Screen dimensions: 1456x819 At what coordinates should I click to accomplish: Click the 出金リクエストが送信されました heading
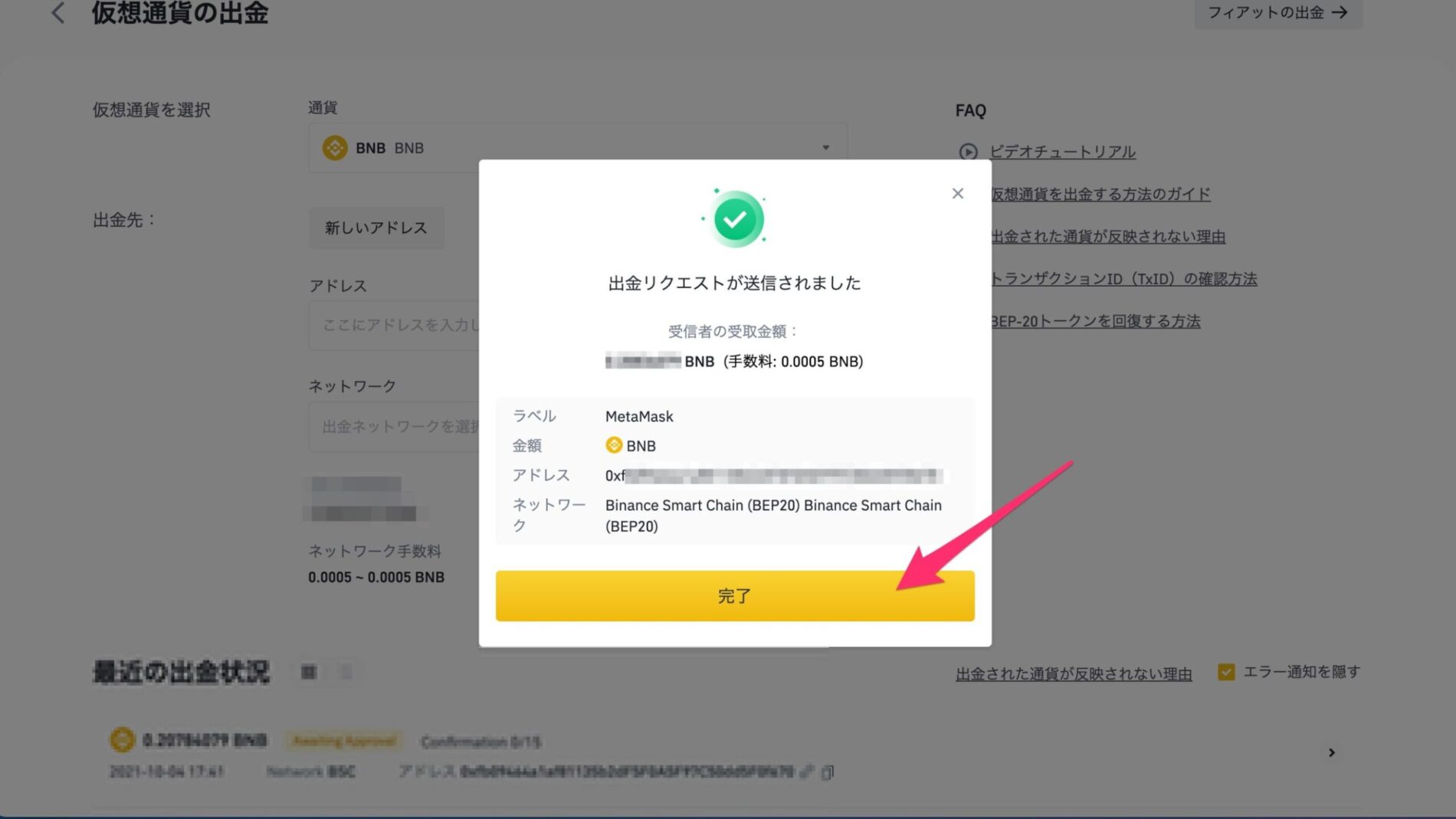734,283
